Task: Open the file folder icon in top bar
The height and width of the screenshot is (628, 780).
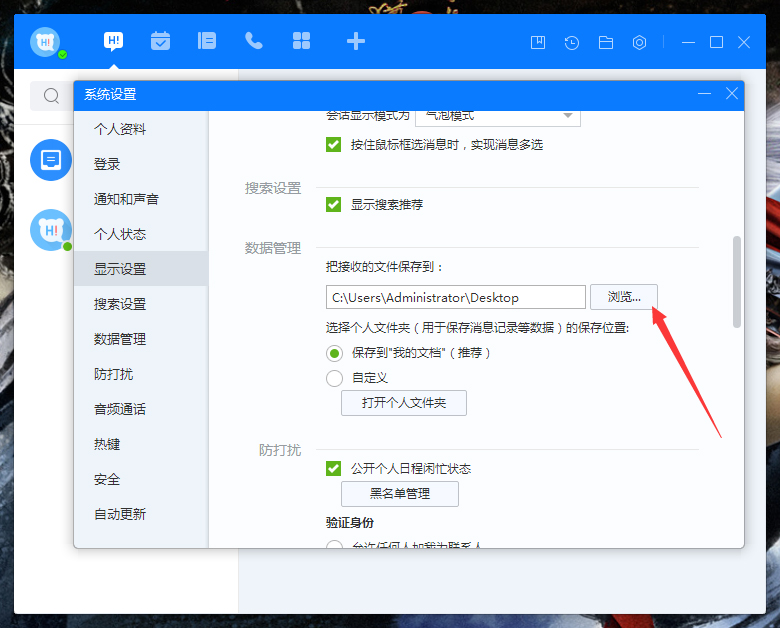Action: pos(606,43)
